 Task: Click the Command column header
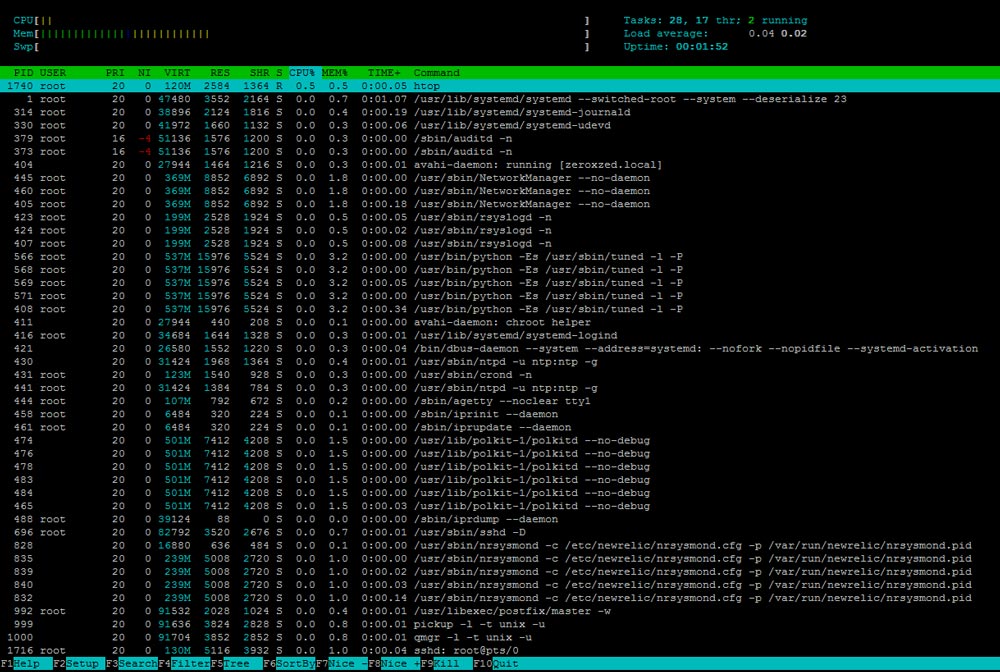pos(436,73)
